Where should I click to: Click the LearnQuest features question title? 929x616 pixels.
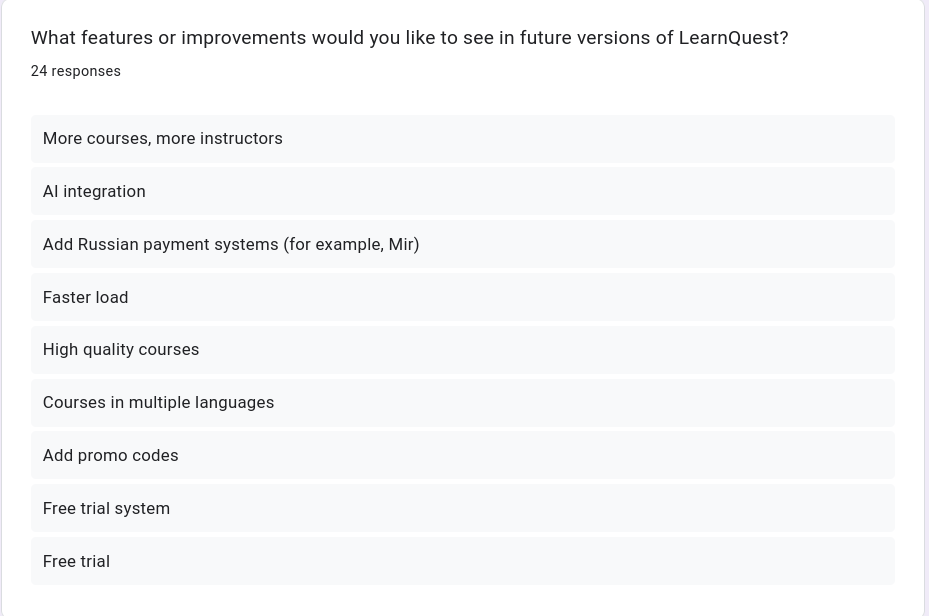pyautogui.click(x=409, y=38)
